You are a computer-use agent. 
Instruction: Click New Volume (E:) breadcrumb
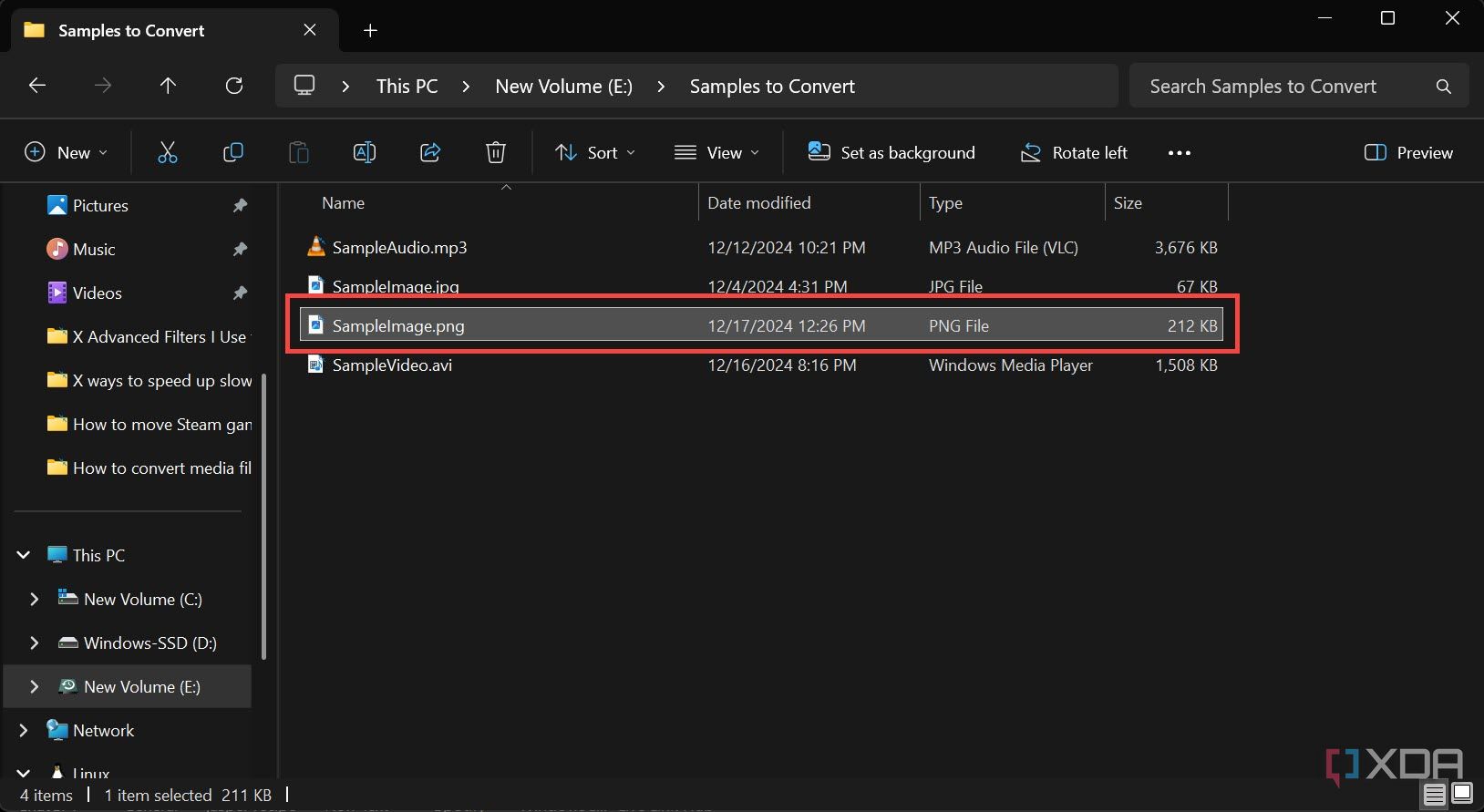click(563, 87)
